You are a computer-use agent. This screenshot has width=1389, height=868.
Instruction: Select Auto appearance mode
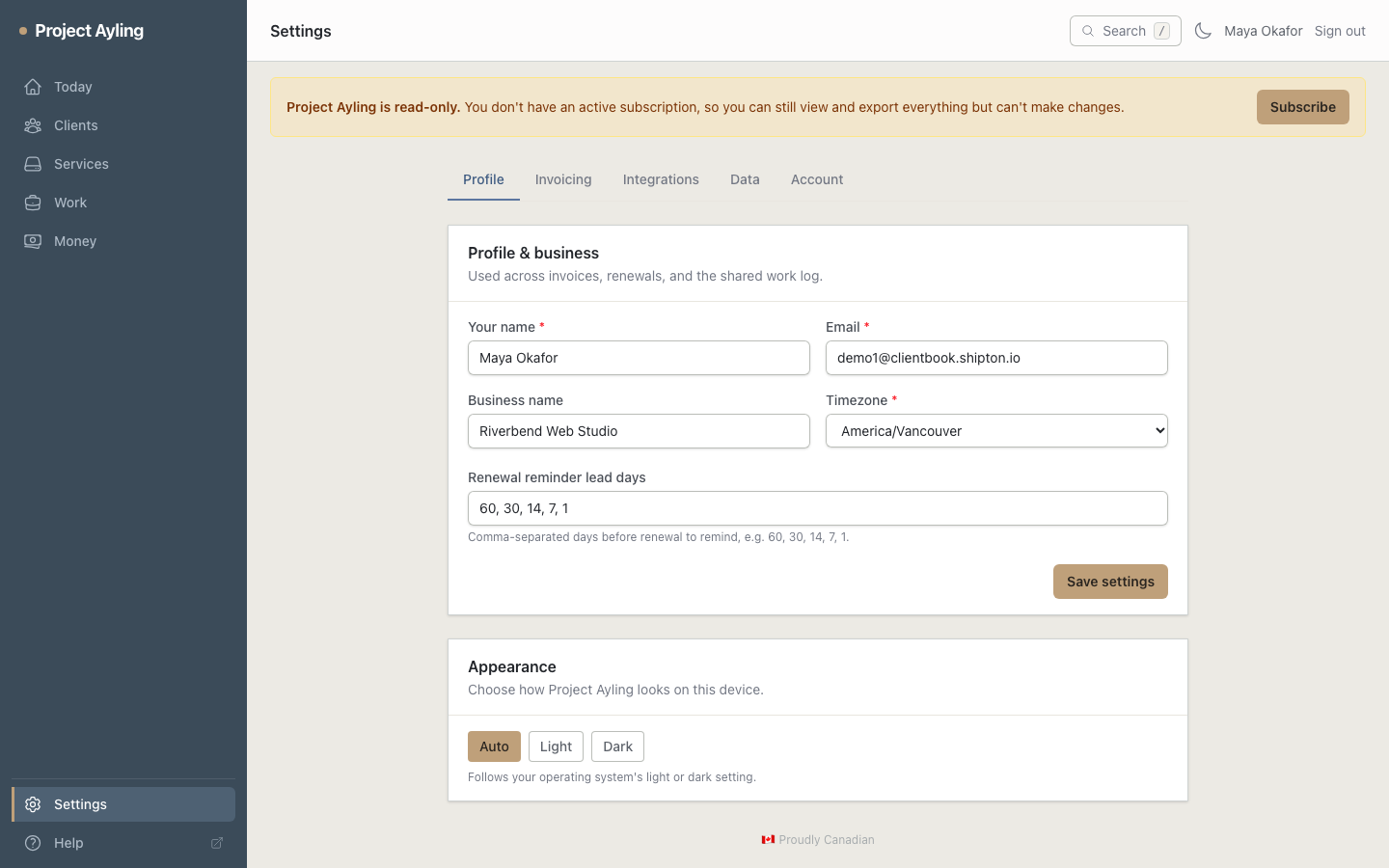[x=494, y=746]
